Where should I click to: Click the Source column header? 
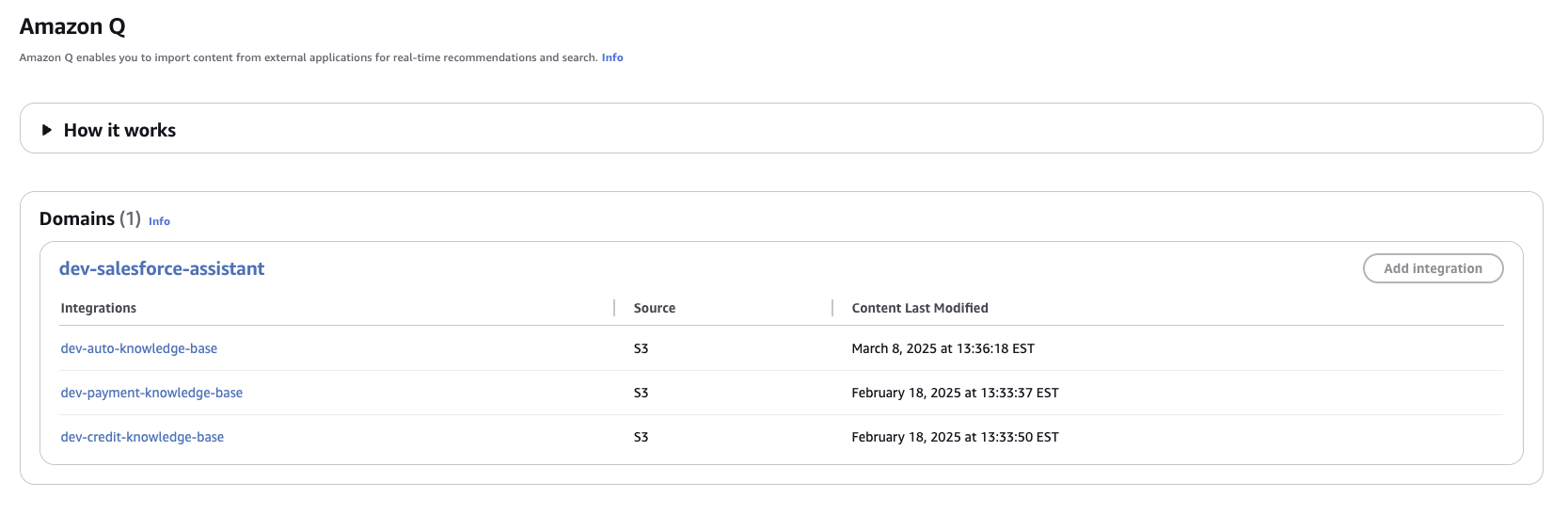tap(655, 308)
